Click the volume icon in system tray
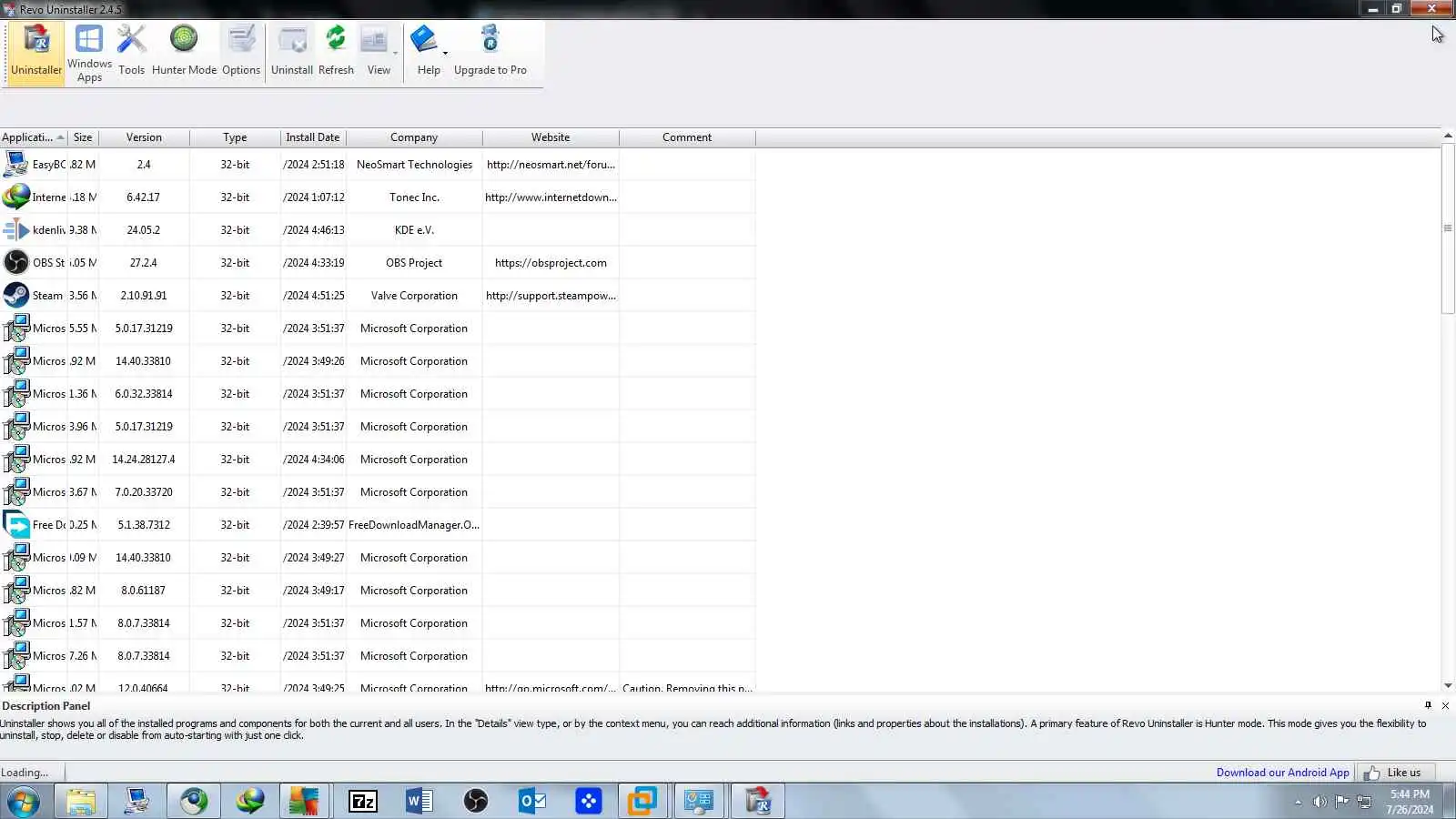 coord(1320,802)
